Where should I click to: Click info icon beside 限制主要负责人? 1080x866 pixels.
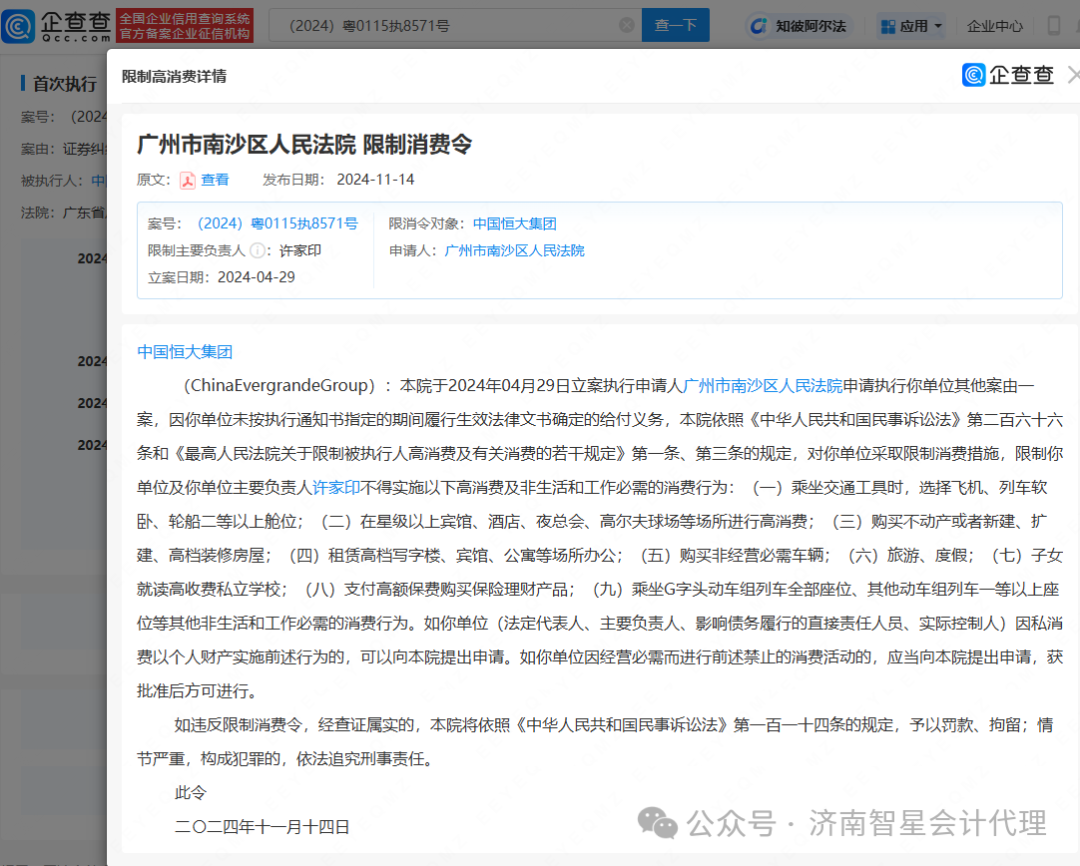tap(257, 251)
